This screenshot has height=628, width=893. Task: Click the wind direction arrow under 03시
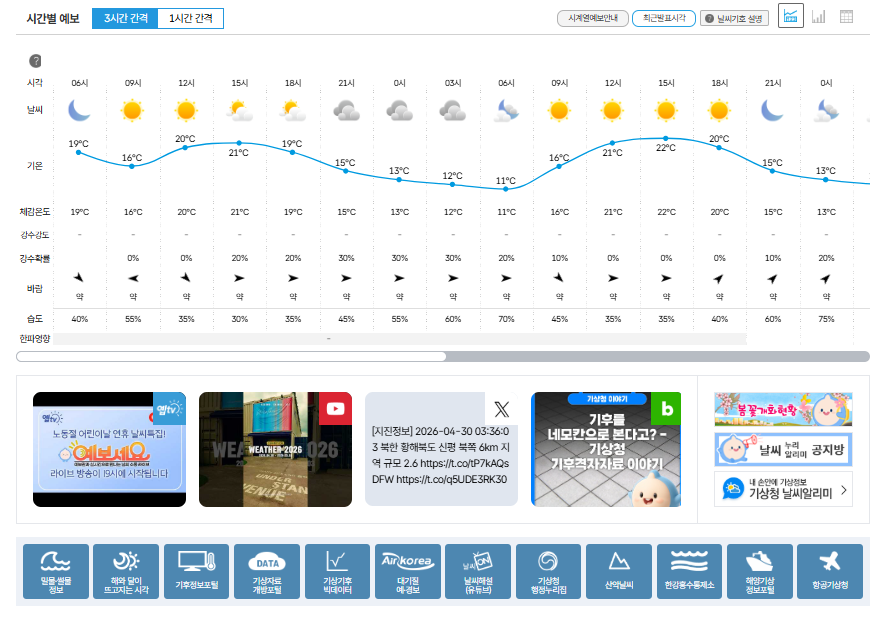coord(453,278)
